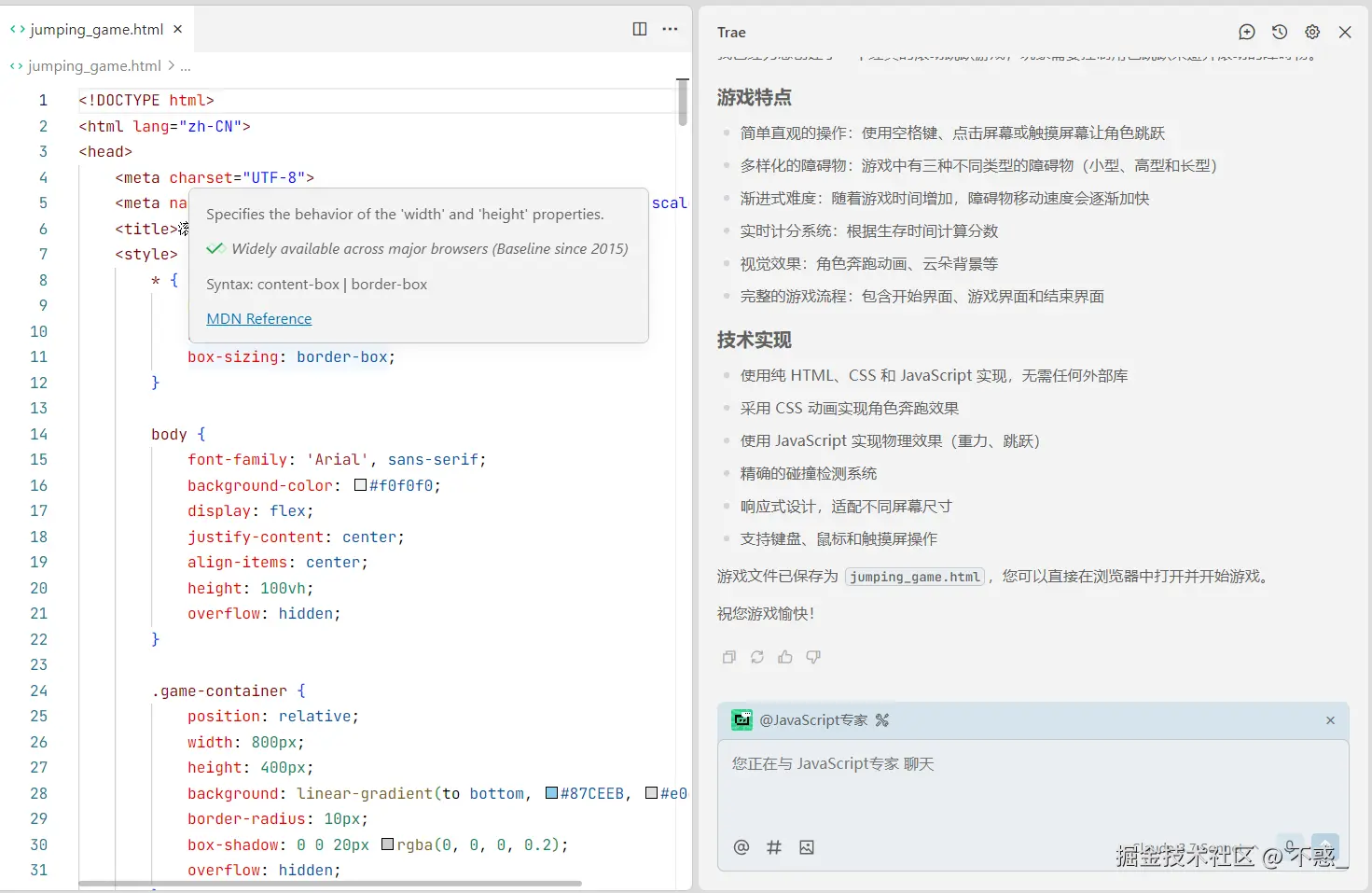Regenerate the AI response
1372x893 pixels.
coord(757,657)
